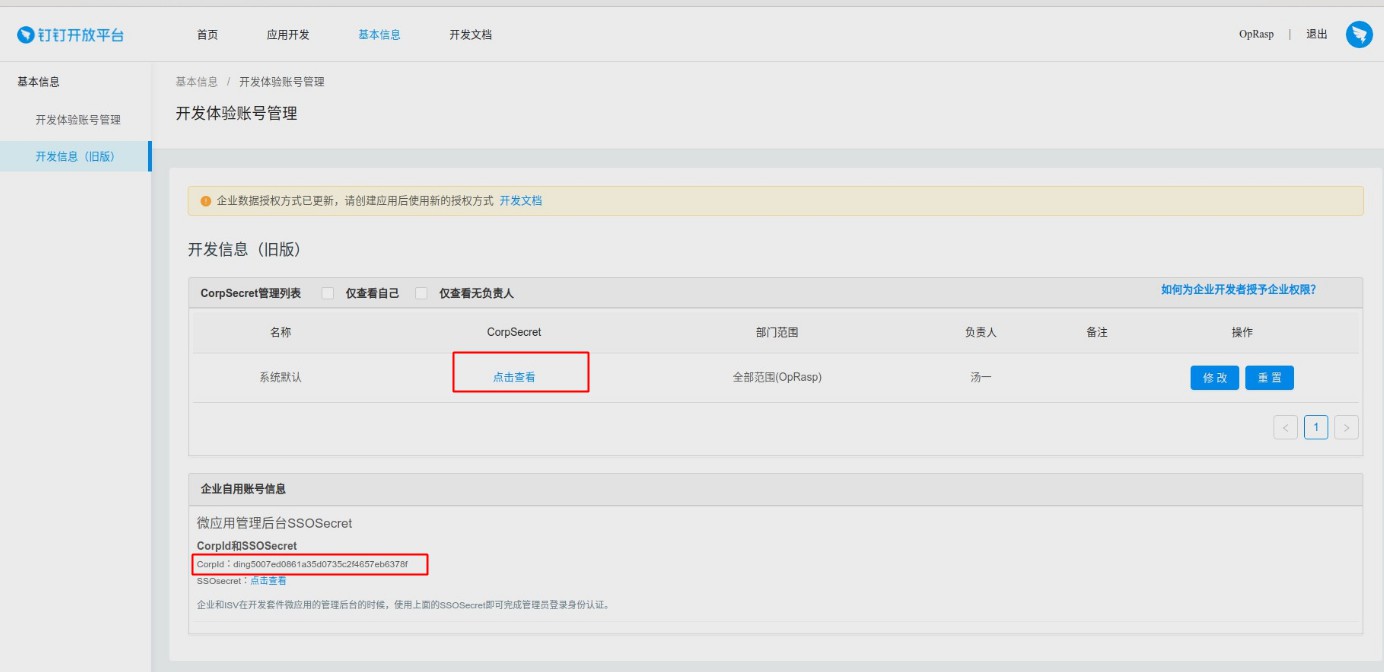Reveal SSOsecret via 点击查看 link
Viewport: 1384px width, 672px height.
pyautogui.click(x=268, y=581)
